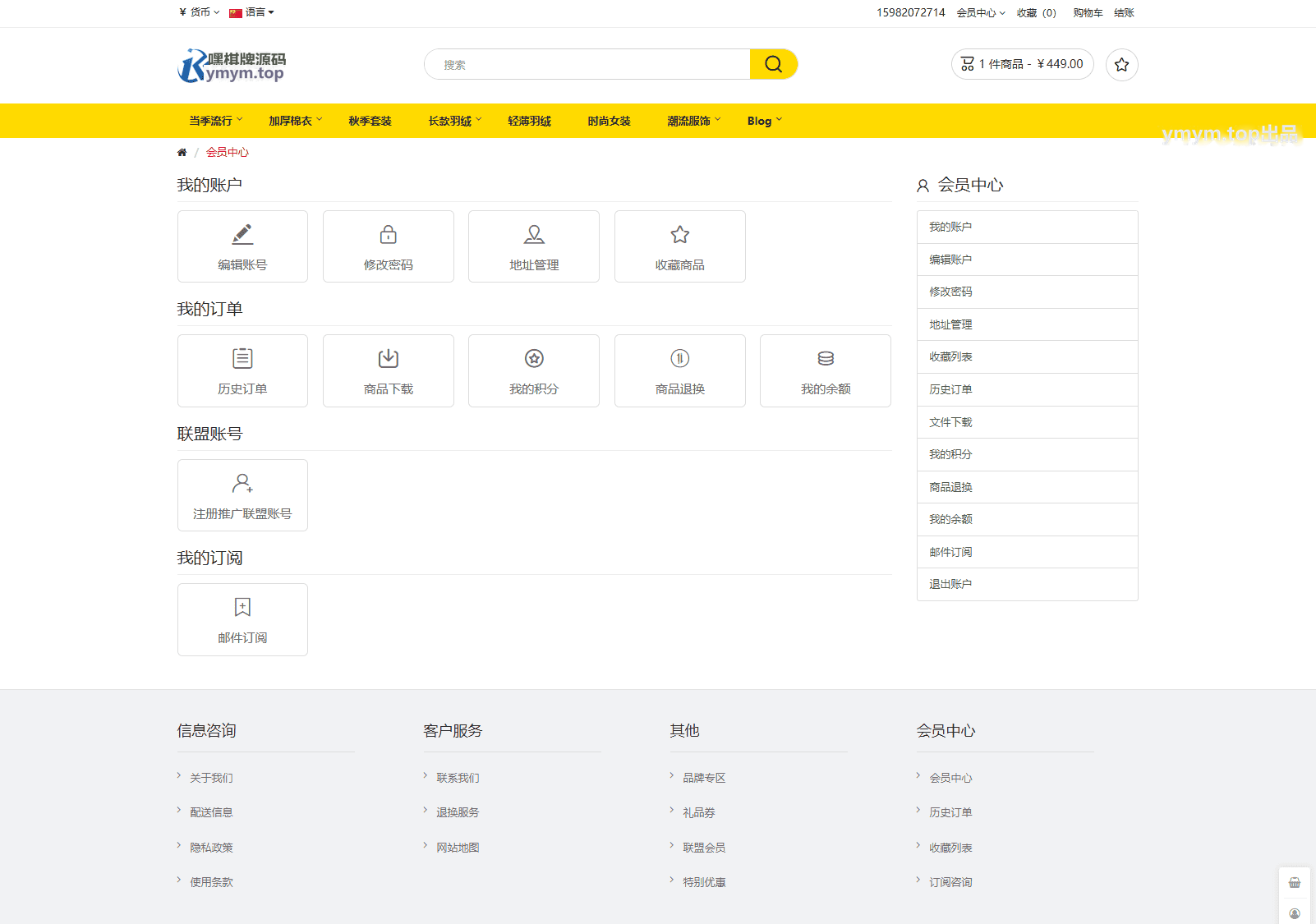The width and height of the screenshot is (1316, 924).
Task: Expand the 长款羽绒 nav menu
Action: coord(455,121)
